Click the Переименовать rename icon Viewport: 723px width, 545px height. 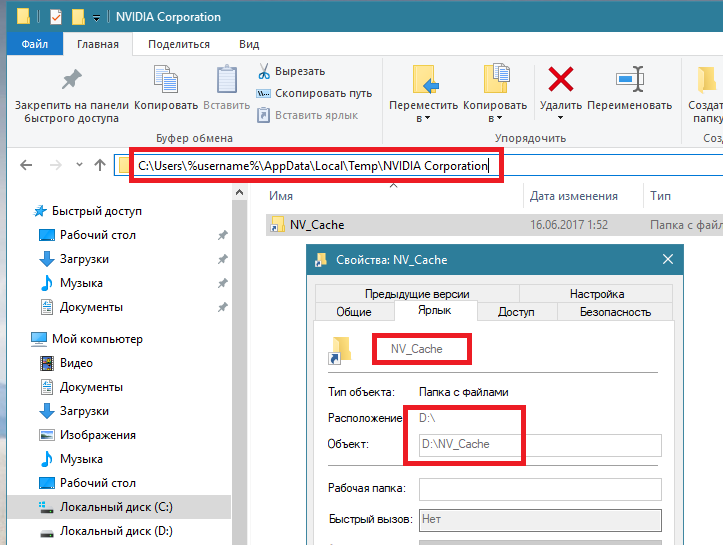click(x=630, y=79)
